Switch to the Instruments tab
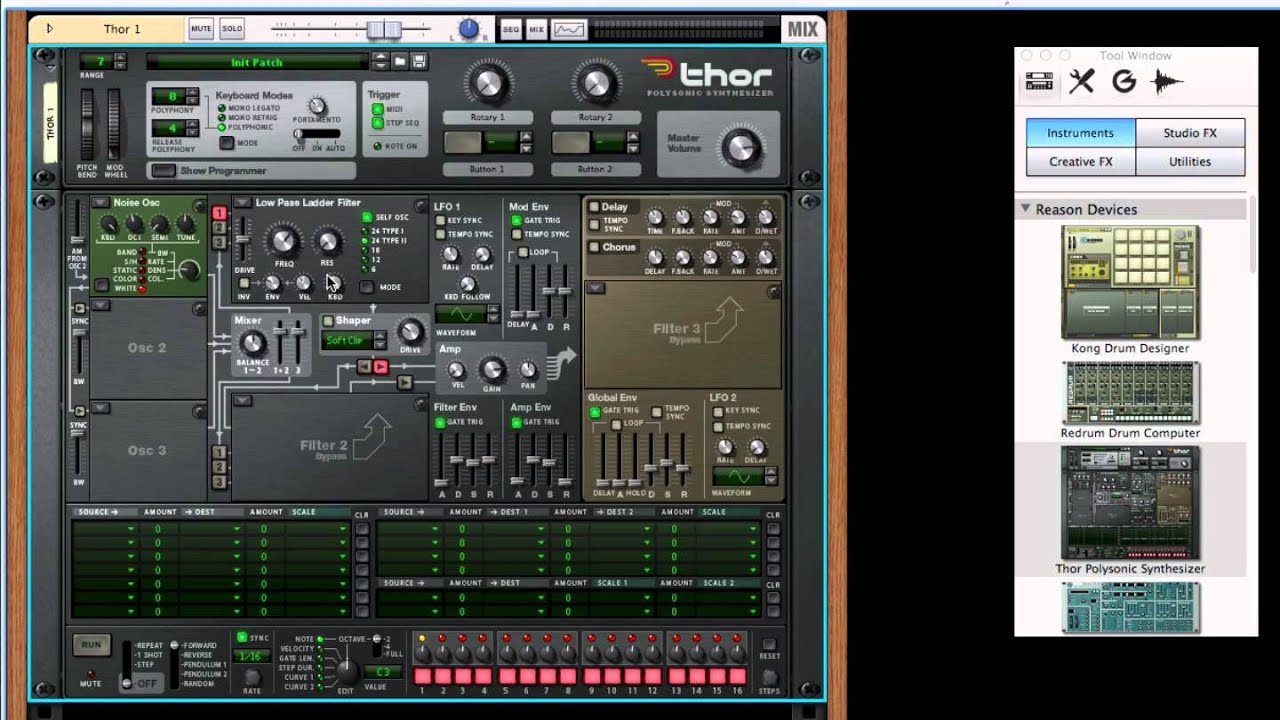 pos(1080,132)
